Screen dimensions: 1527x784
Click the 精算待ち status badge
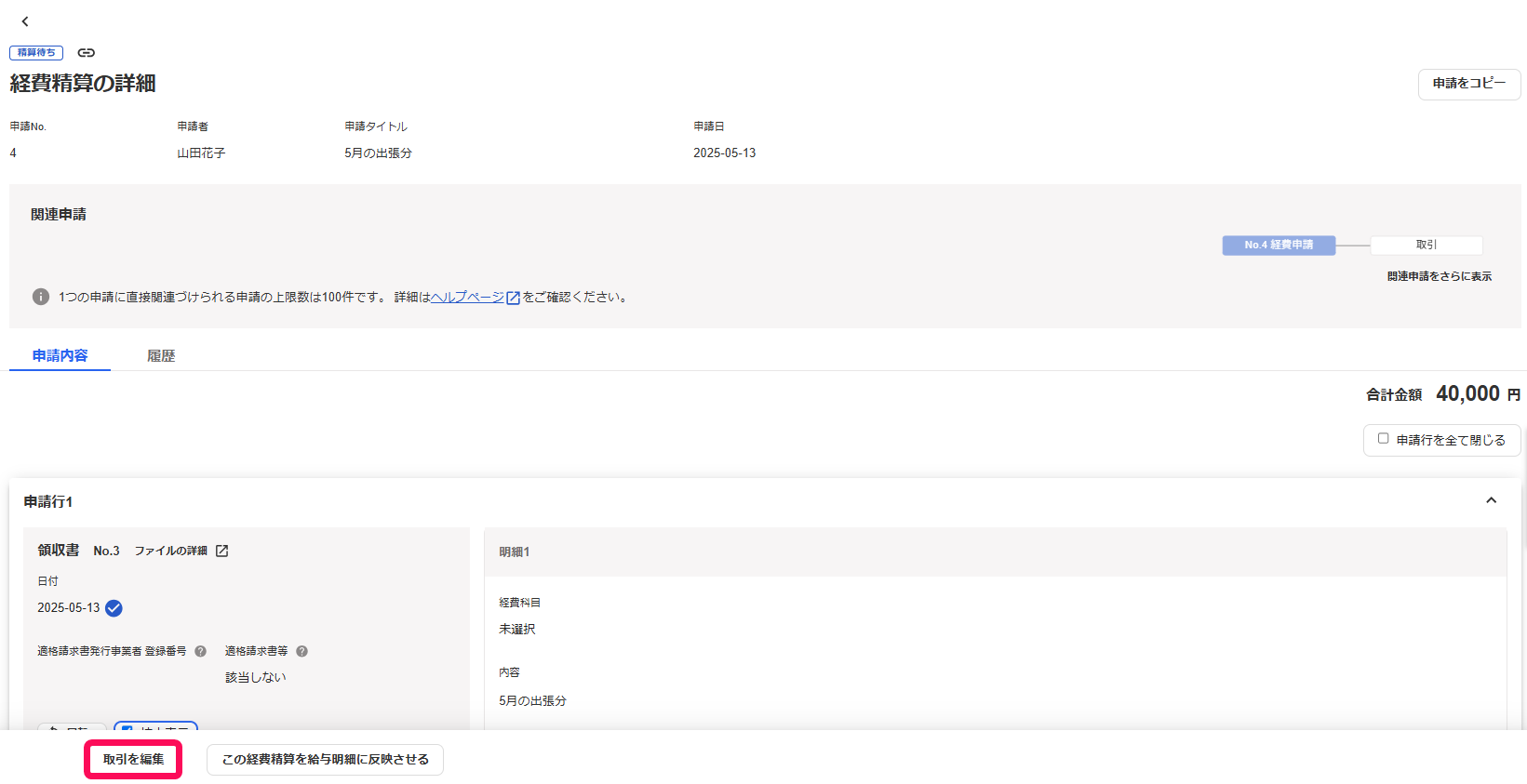coord(36,53)
